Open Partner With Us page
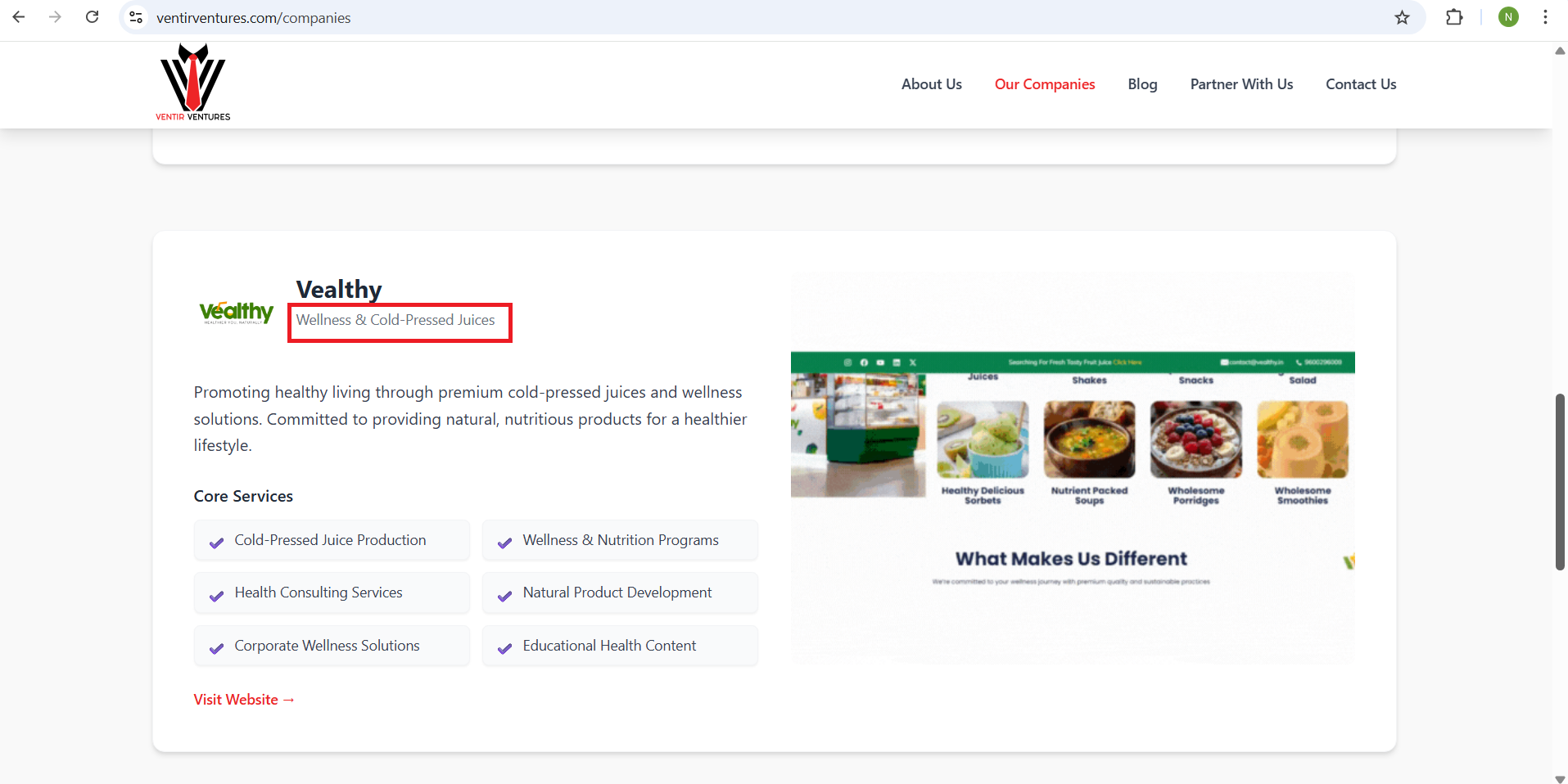 point(1241,84)
